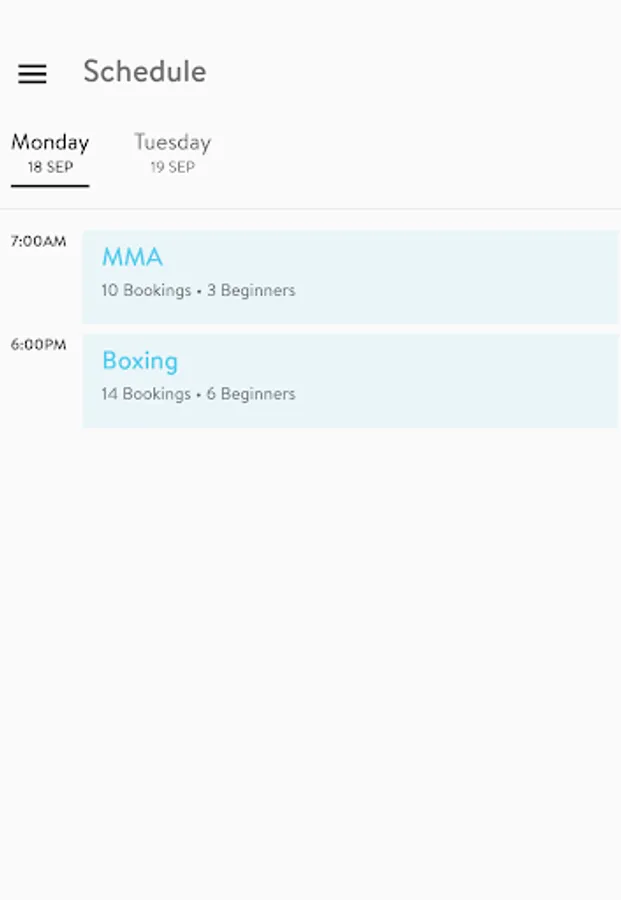Click the 6:00PM time label
This screenshot has height=900, width=621.
[x=38, y=345]
